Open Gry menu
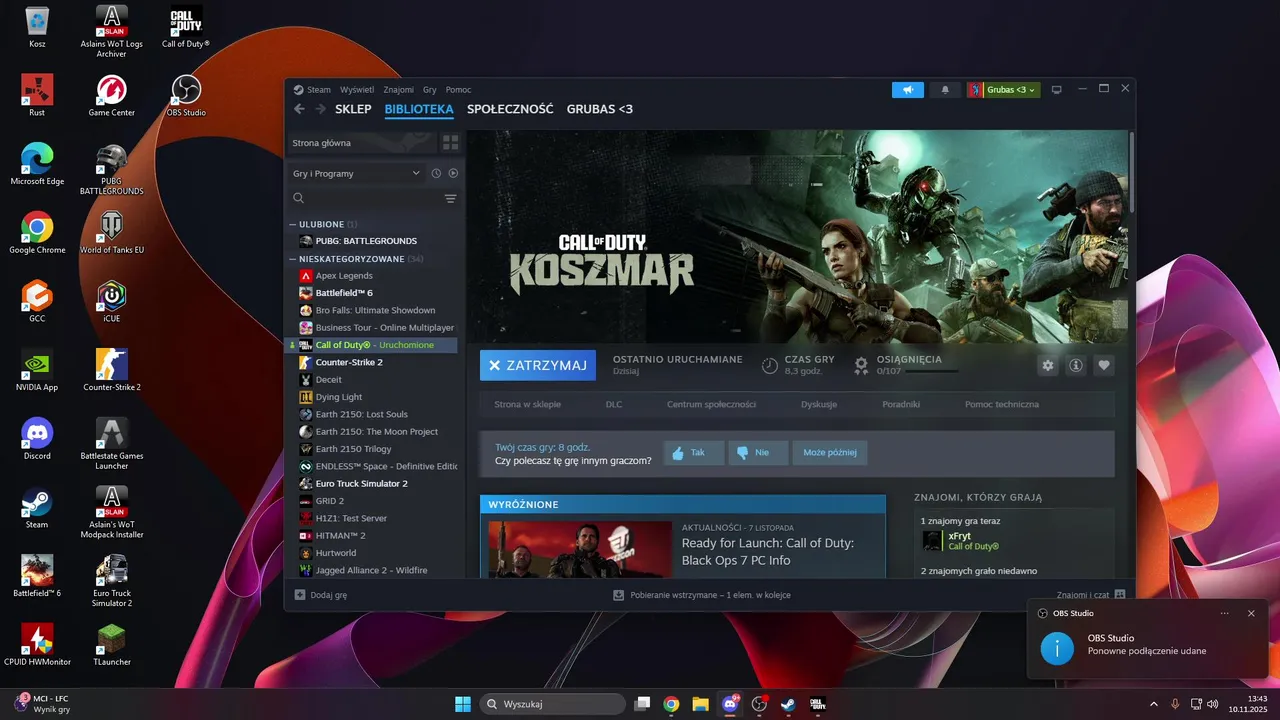This screenshot has width=1280, height=720. click(430, 90)
